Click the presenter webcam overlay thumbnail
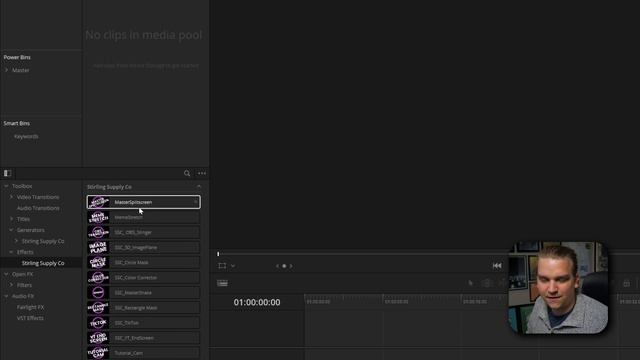The height and width of the screenshot is (360, 640). tap(558, 287)
